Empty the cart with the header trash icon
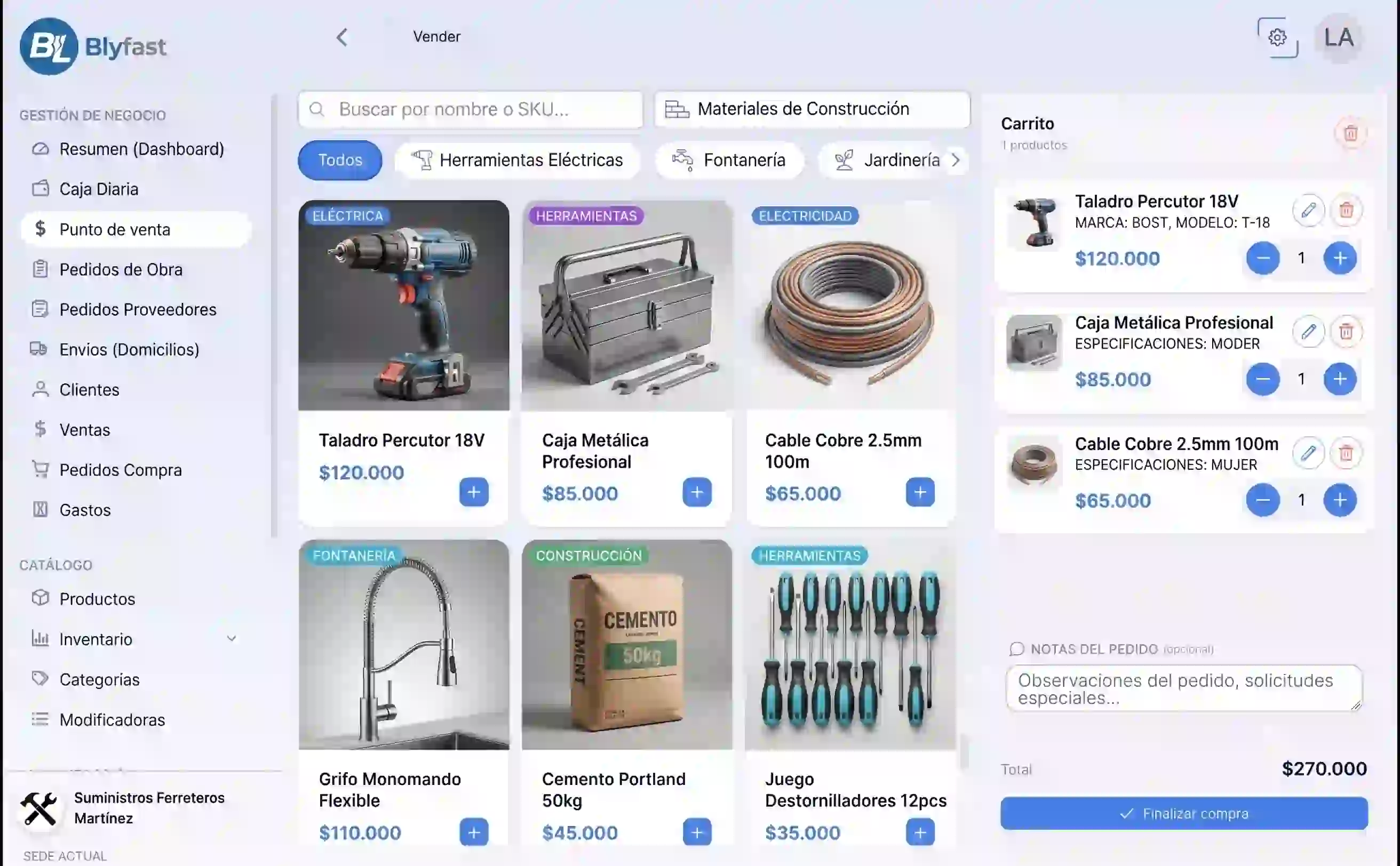1400x866 pixels. pos(1351,133)
